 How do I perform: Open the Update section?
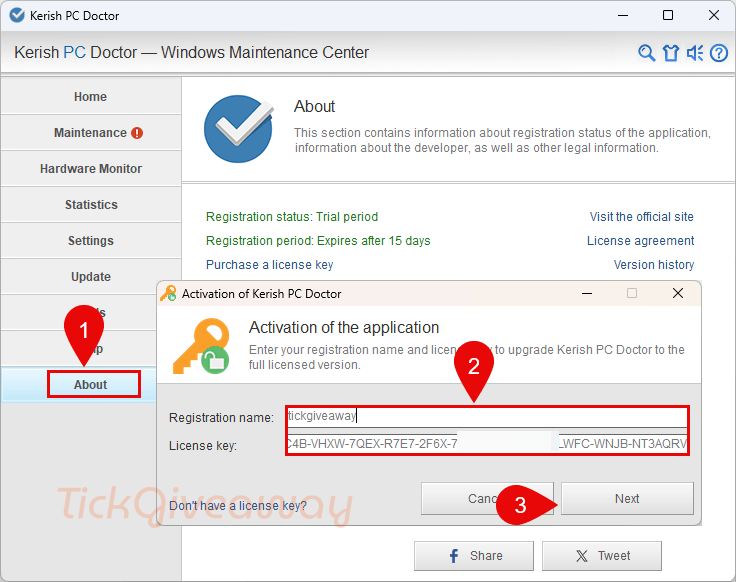[91, 276]
